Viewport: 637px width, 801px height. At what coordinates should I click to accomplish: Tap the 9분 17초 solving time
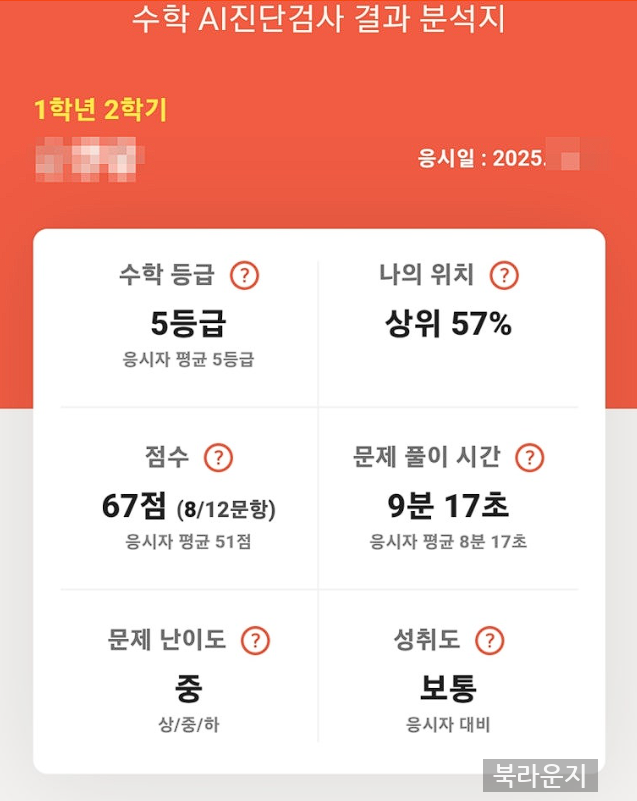tap(448, 506)
